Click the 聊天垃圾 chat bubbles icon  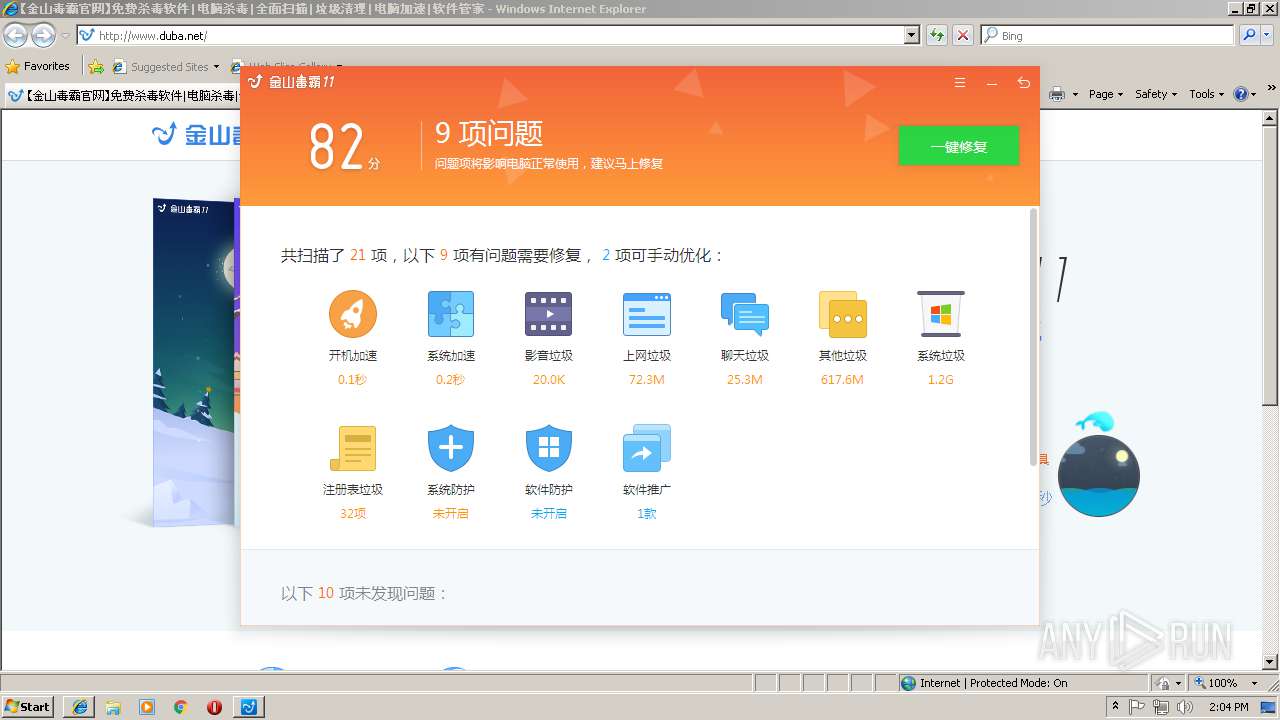coord(744,314)
